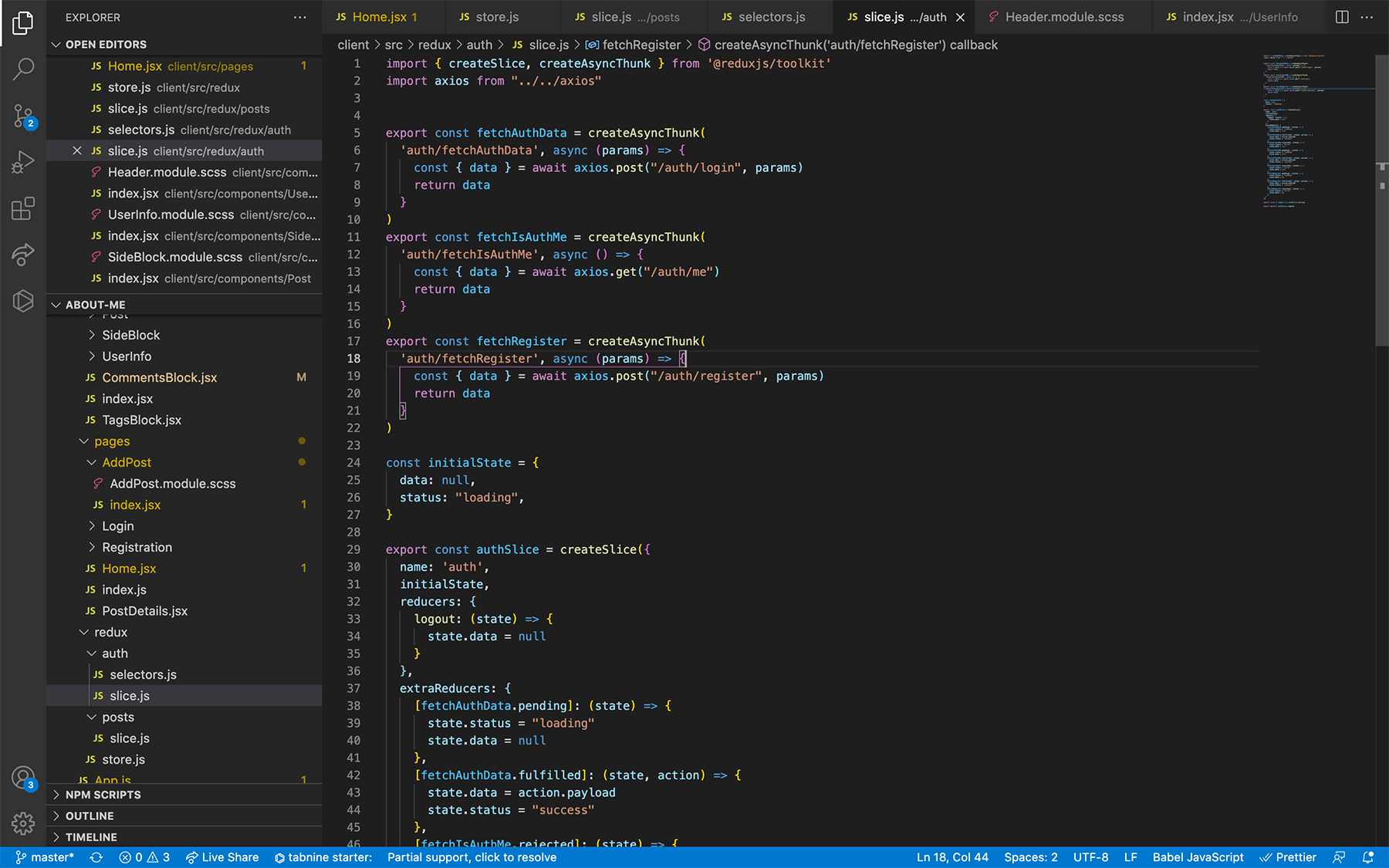Image resolution: width=1389 pixels, height=868 pixels.
Task: Expand the Outline section
Action: (184, 816)
